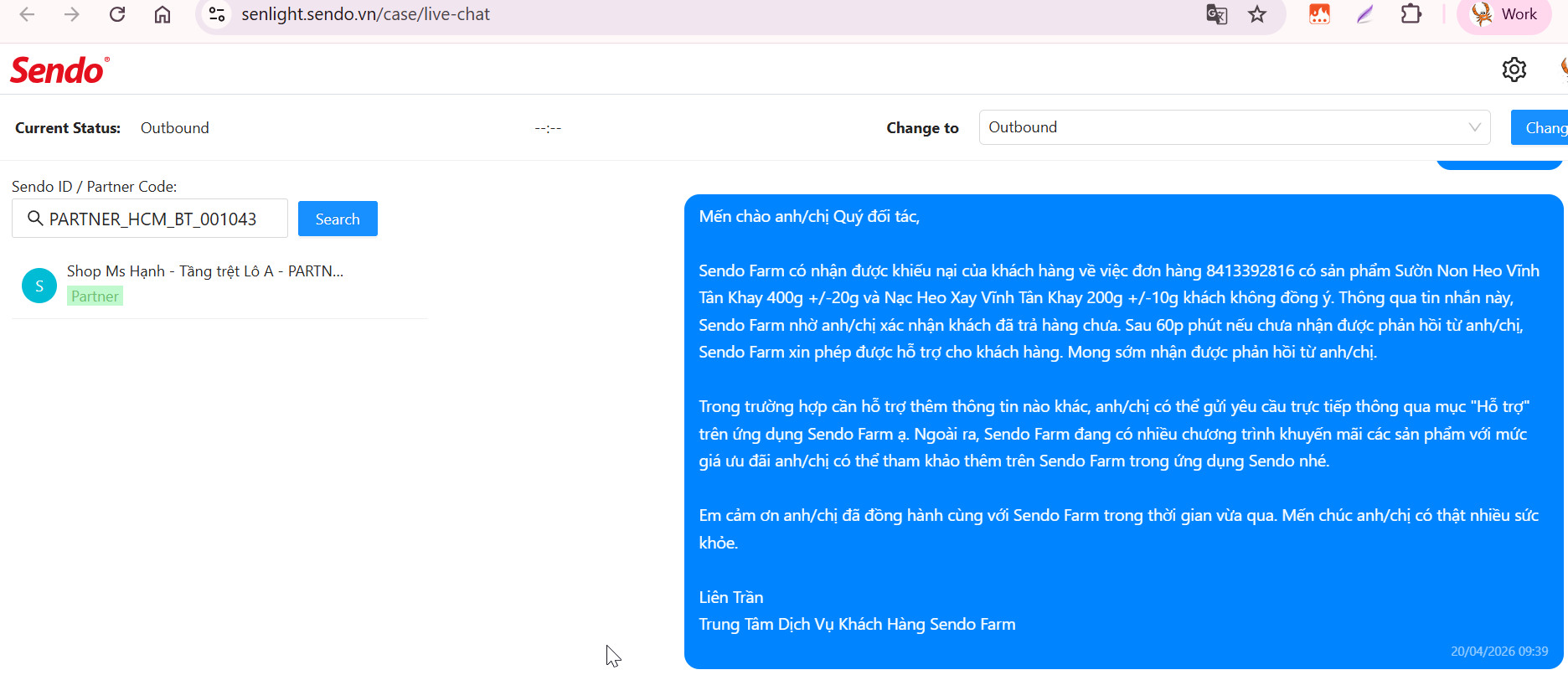Click the Change status button
This screenshot has height=675, width=1568.
(1540, 127)
